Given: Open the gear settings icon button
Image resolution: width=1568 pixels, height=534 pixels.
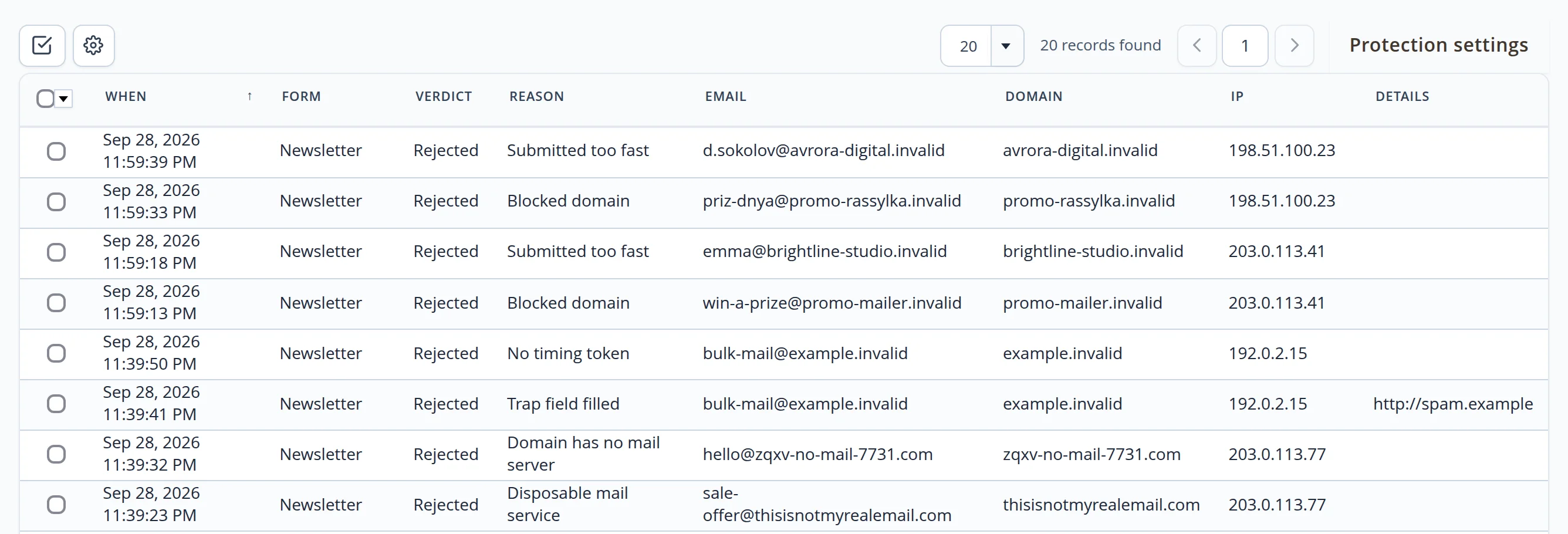Looking at the screenshot, I should [94, 46].
